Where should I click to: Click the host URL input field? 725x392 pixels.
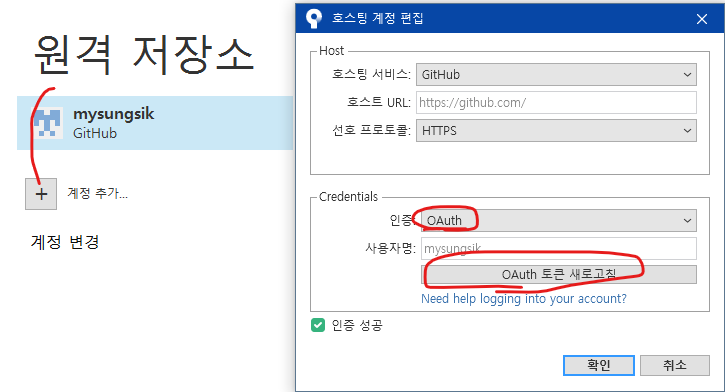556,103
